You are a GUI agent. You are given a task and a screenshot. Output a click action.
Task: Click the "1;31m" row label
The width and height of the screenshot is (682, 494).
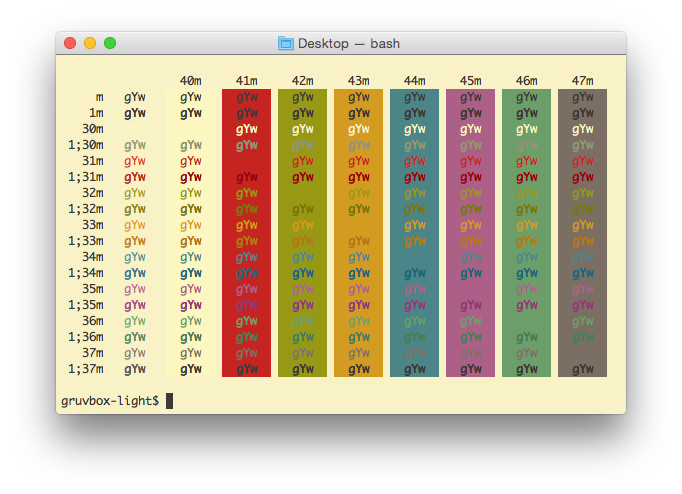(86, 177)
